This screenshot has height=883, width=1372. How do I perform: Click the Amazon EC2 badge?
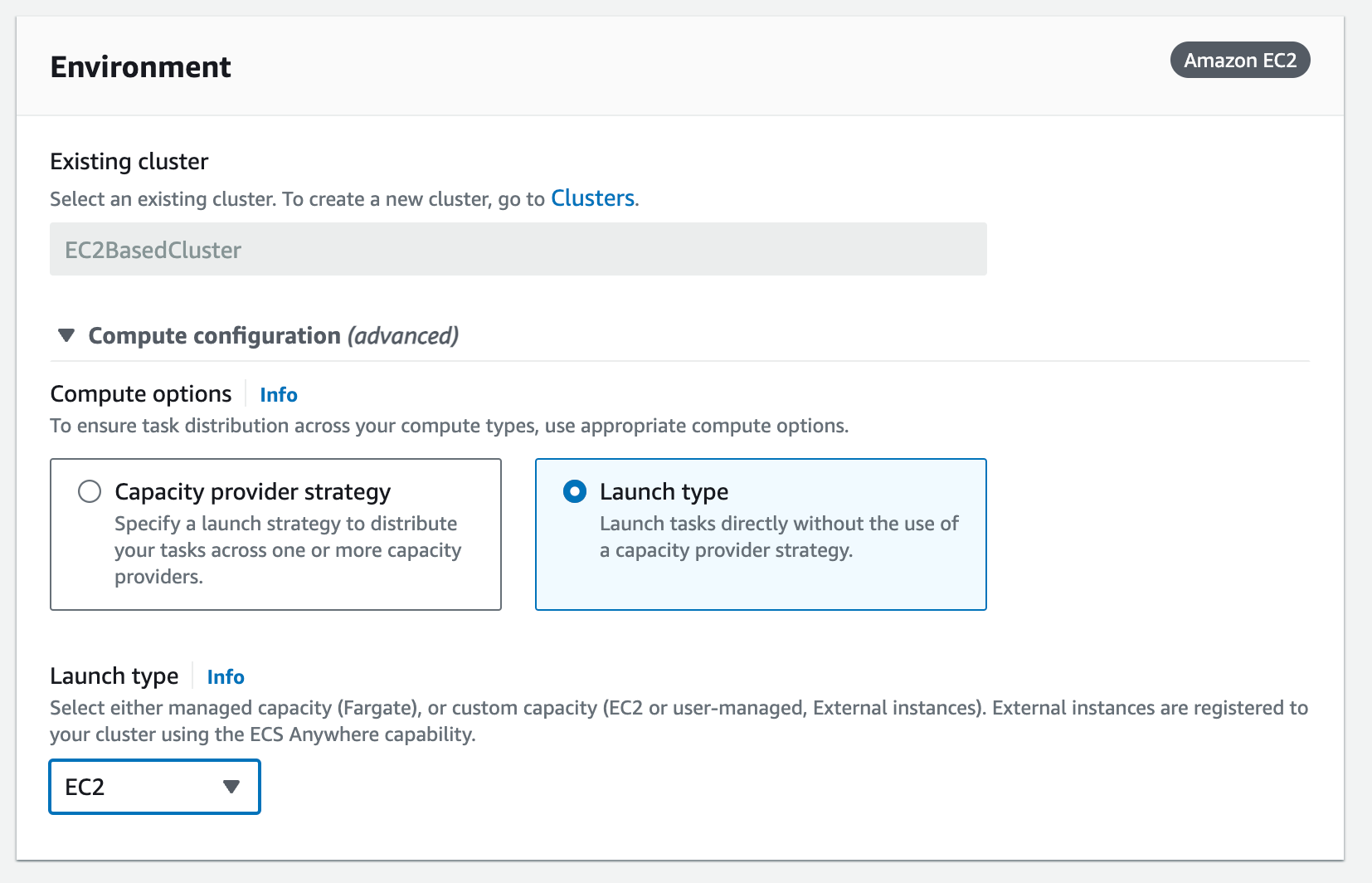tap(1239, 61)
